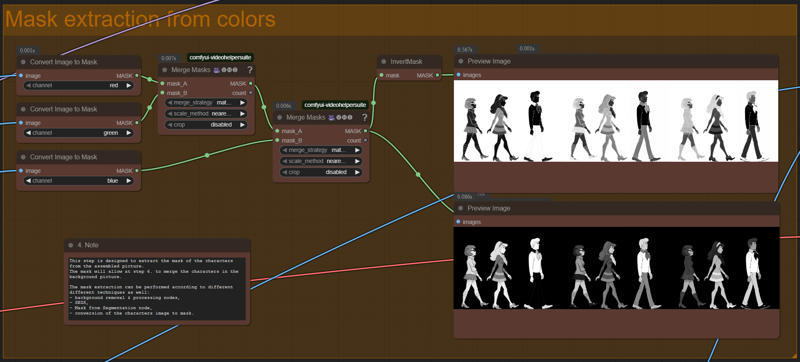
Task: Collapse the Merge Masks node timed 0.007s
Action: (x=164, y=70)
